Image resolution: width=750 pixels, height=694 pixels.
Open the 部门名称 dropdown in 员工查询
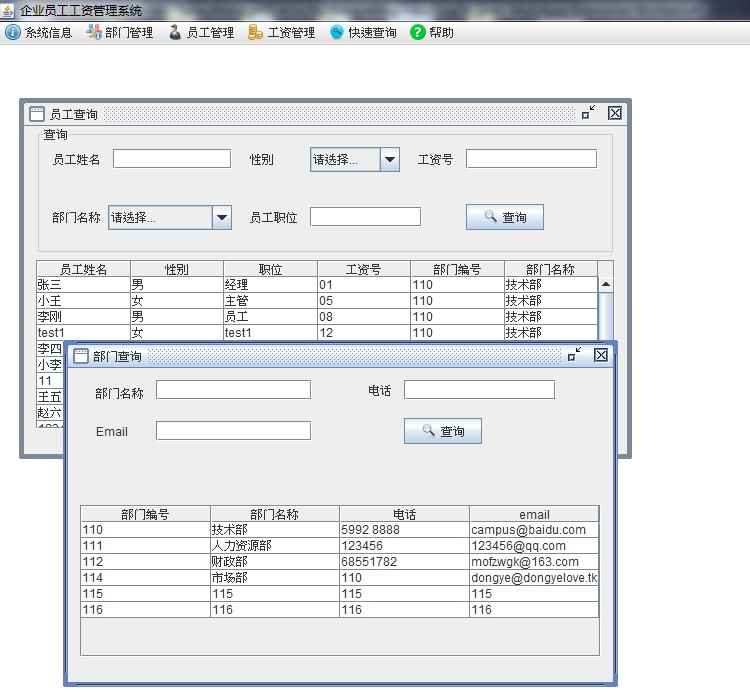coord(170,218)
